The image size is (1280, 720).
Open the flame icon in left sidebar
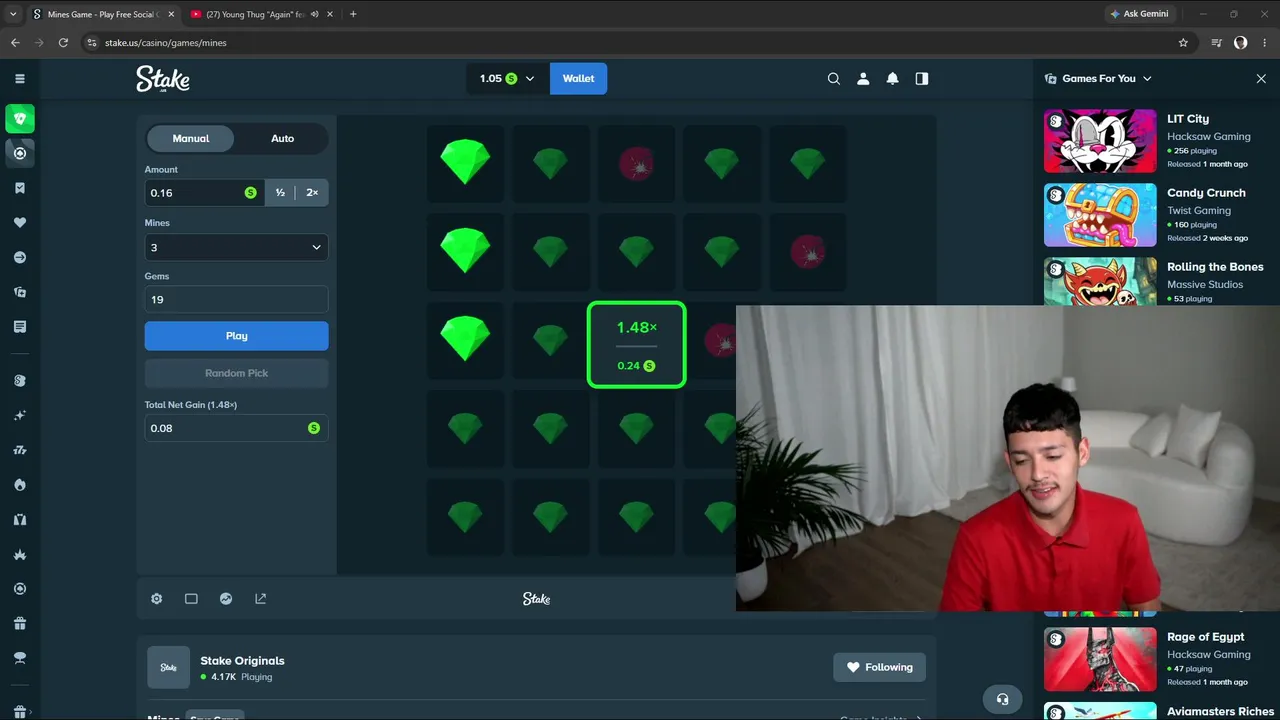[x=20, y=485]
